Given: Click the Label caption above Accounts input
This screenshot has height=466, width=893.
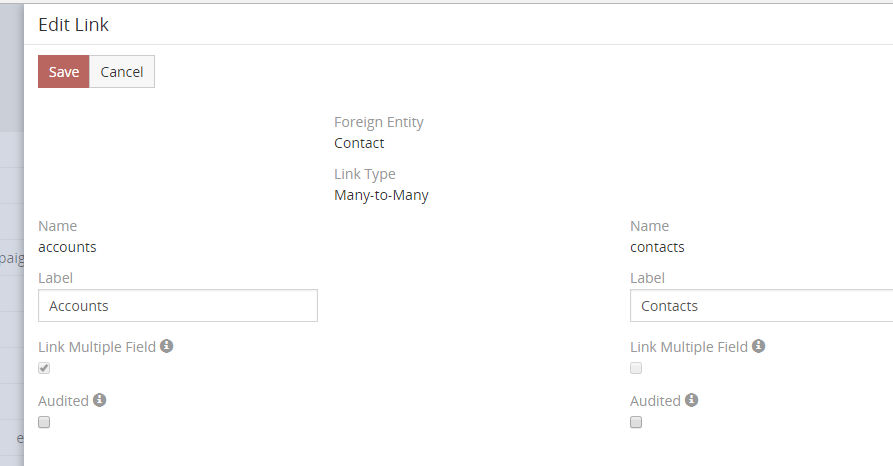Looking at the screenshot, I should point(55,278).
